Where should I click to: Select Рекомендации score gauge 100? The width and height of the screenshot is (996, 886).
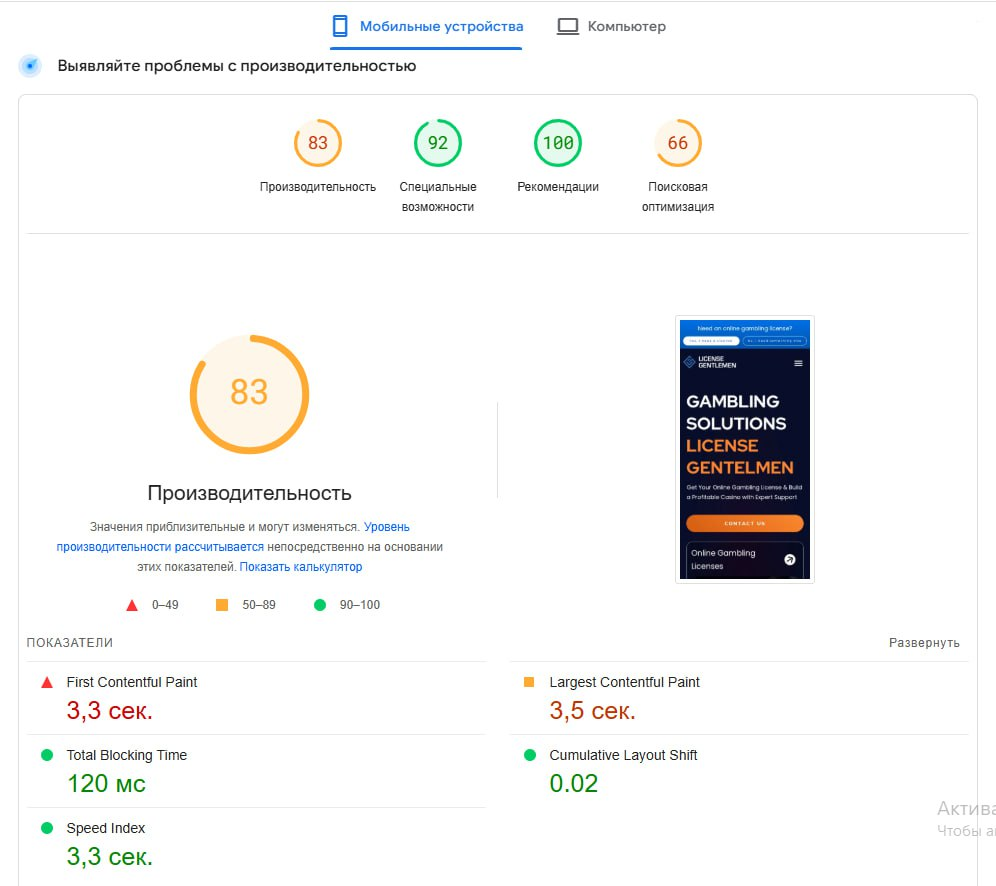558,143
